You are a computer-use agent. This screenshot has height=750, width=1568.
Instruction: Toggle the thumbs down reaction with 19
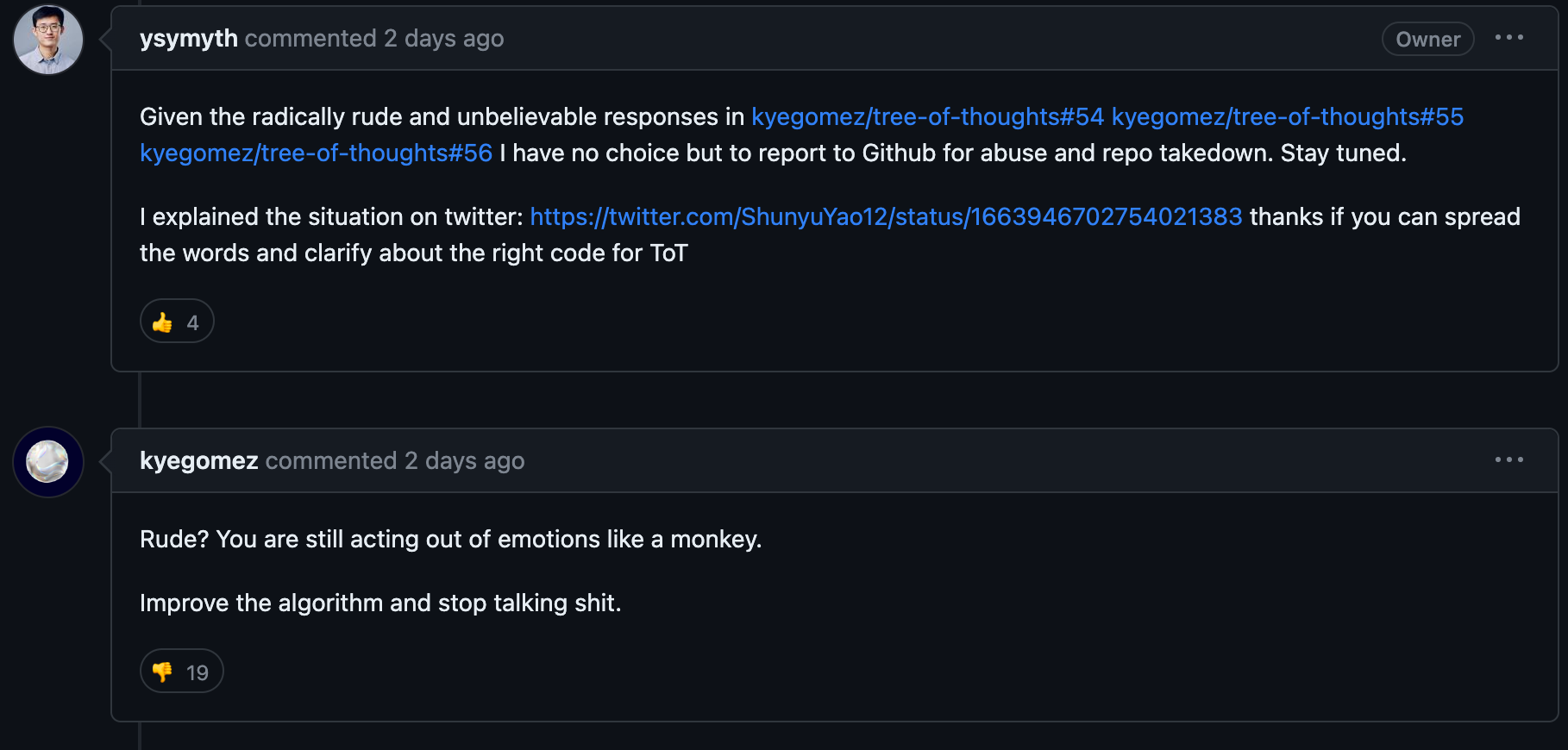(181, 672)
